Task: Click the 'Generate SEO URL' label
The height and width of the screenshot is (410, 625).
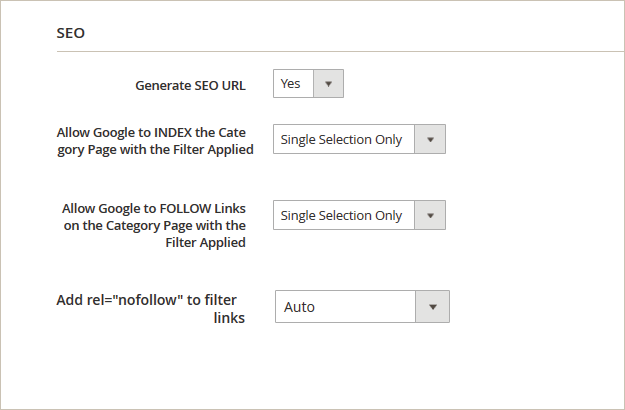Action: 190,85
